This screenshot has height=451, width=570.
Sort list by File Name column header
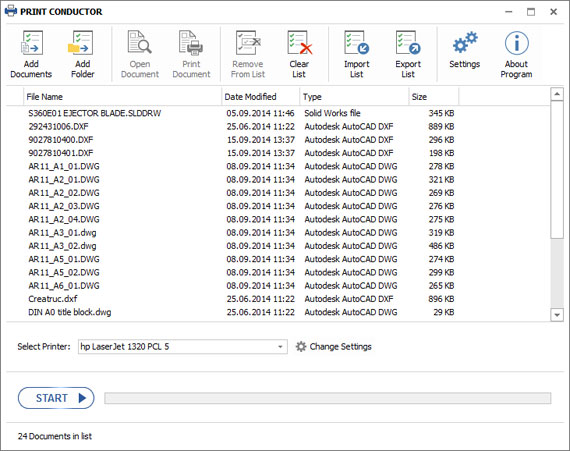(x=123, y=97)
